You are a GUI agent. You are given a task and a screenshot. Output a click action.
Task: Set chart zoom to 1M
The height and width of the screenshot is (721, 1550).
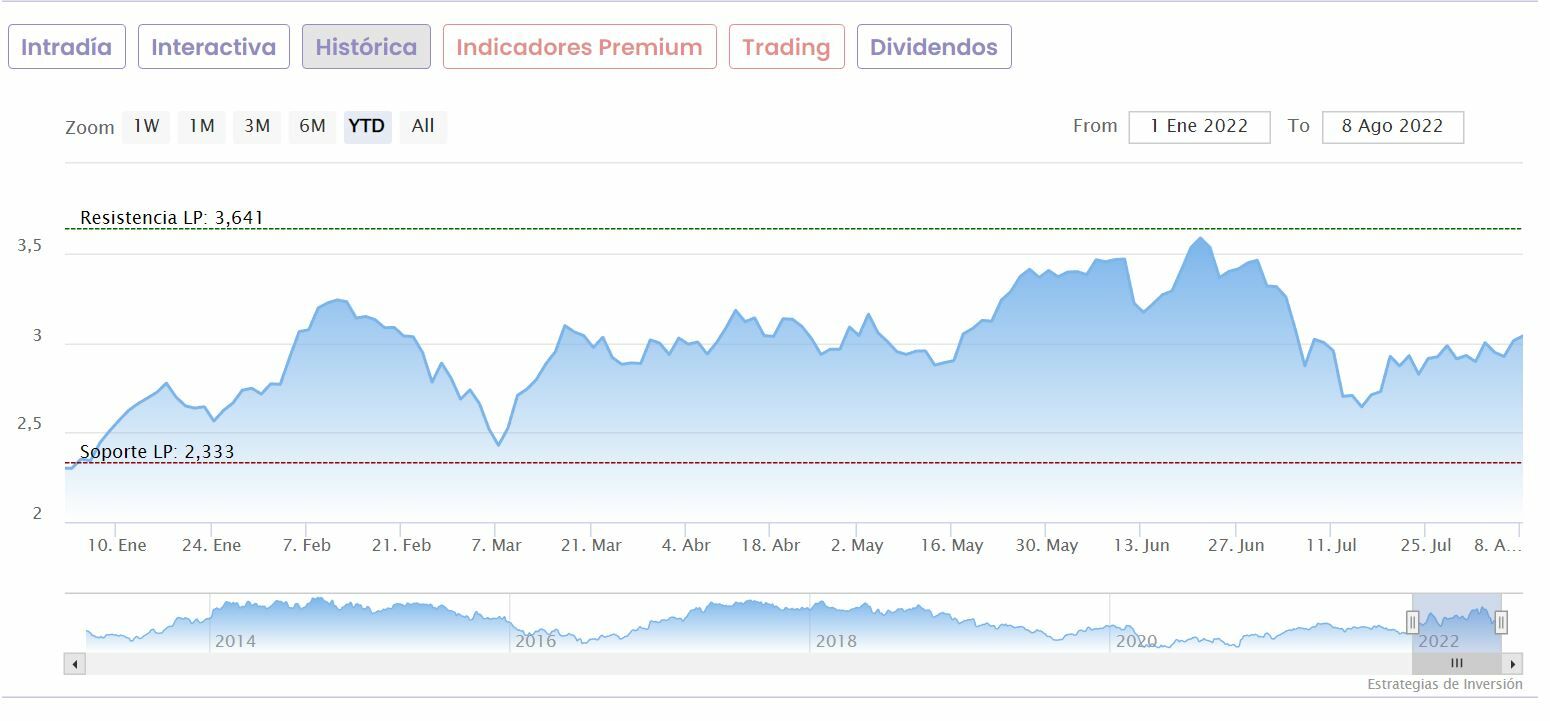pyautogui.click(x=202, y=127)
